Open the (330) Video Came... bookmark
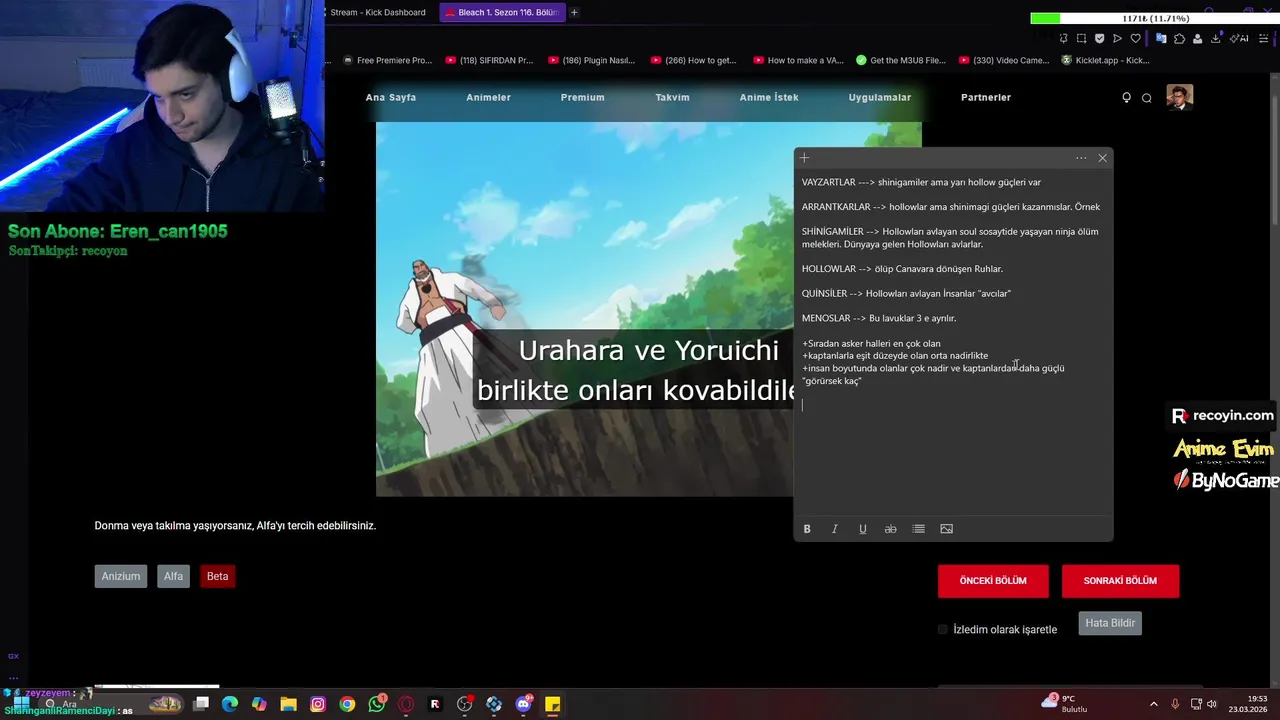 [x=1004, y=60]
